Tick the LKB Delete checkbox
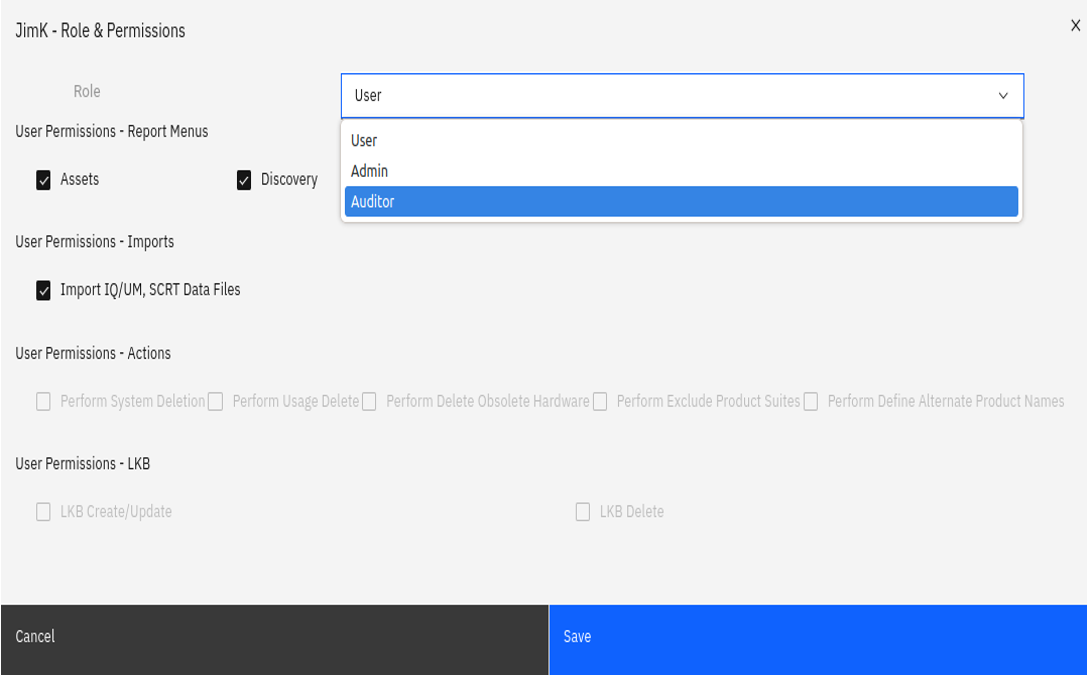The image size is (1087, 675). pos(583,512)
